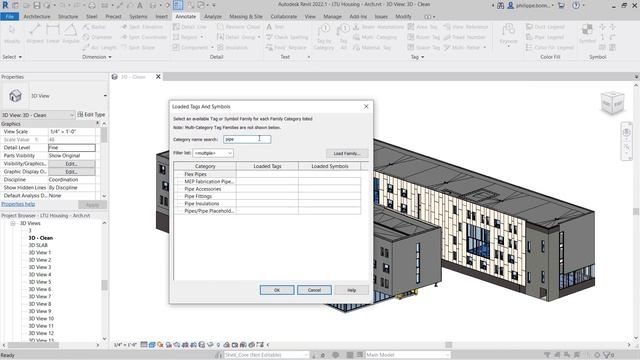
Task: Click the Load Family button
Action: click(x=347, y=153)
